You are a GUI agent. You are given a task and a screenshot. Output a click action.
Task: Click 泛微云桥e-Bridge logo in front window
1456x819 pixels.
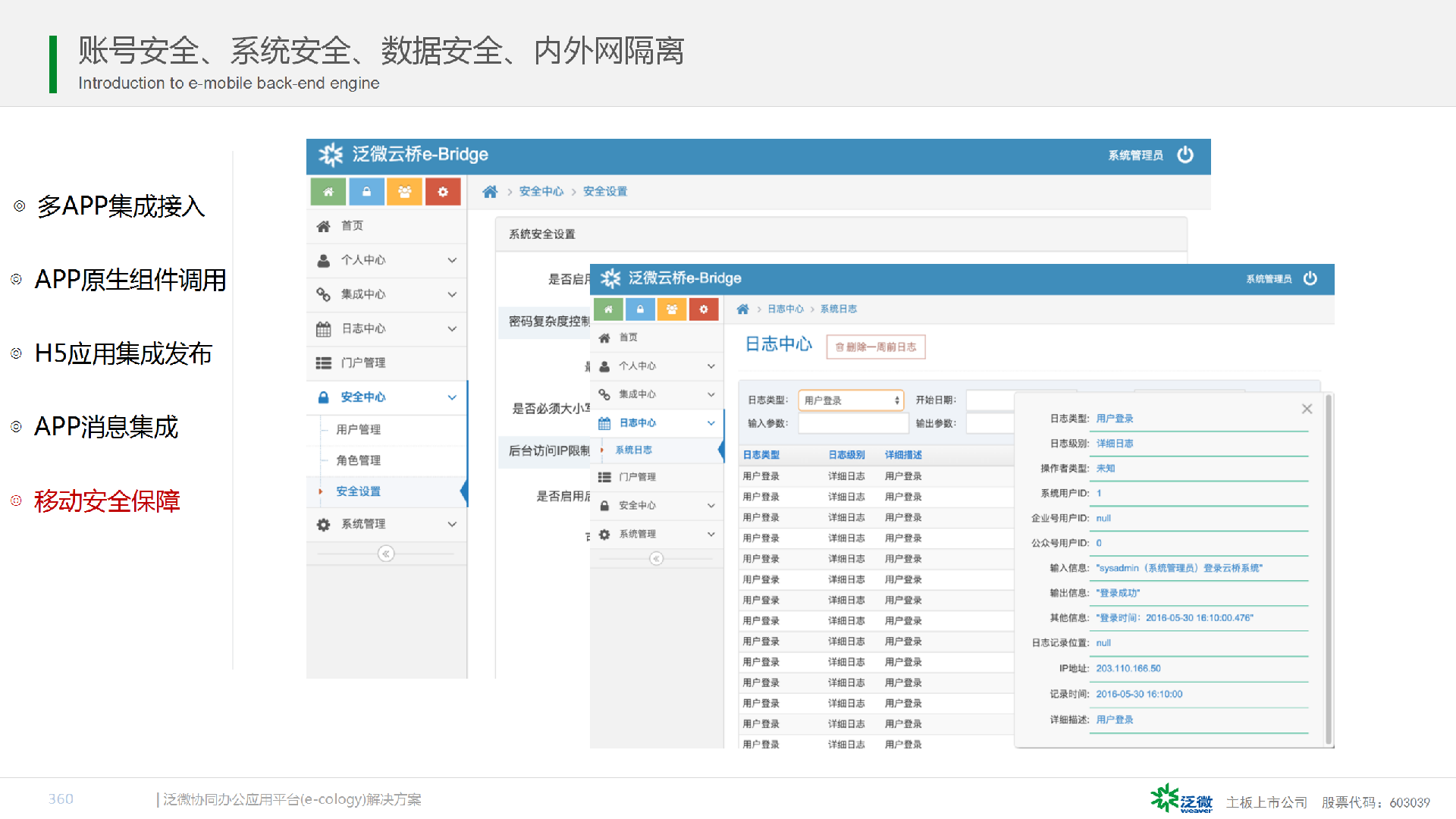[671, 278]
